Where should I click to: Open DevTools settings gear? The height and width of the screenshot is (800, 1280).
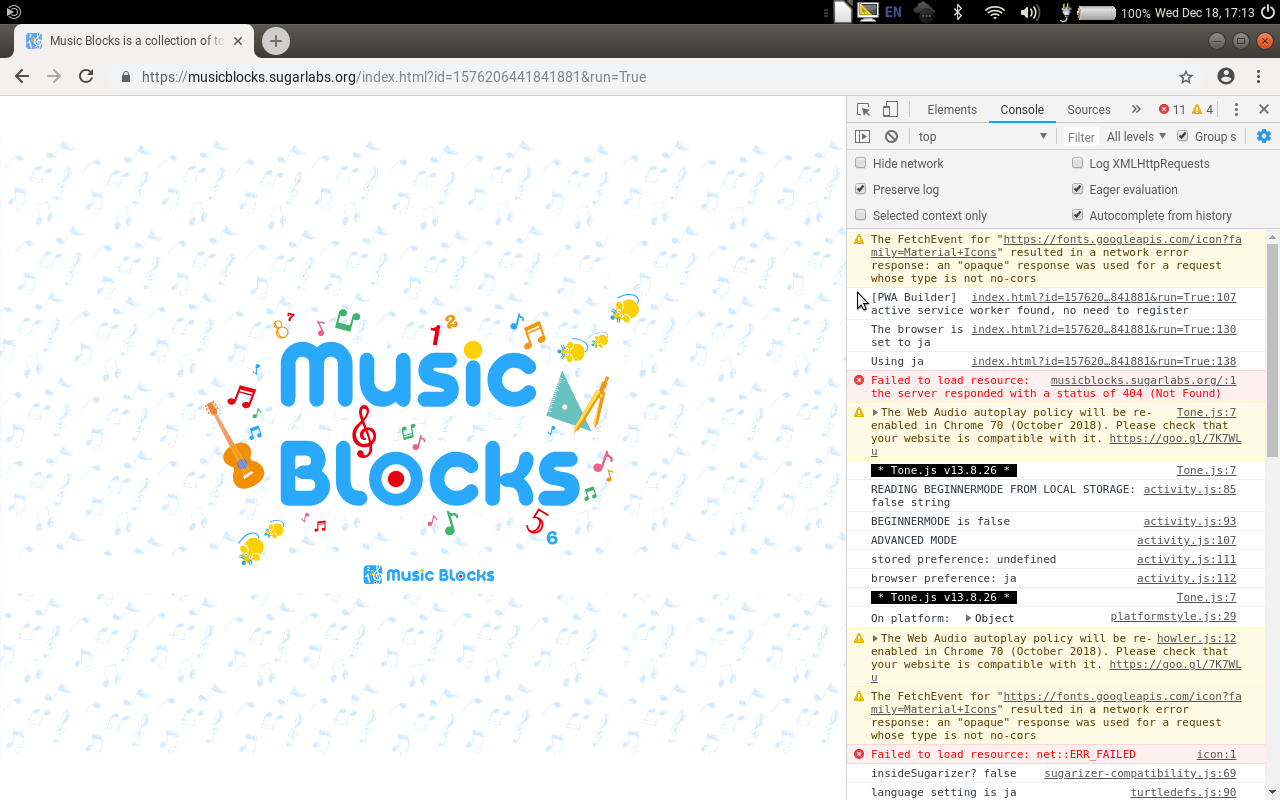coord(1263,136)
